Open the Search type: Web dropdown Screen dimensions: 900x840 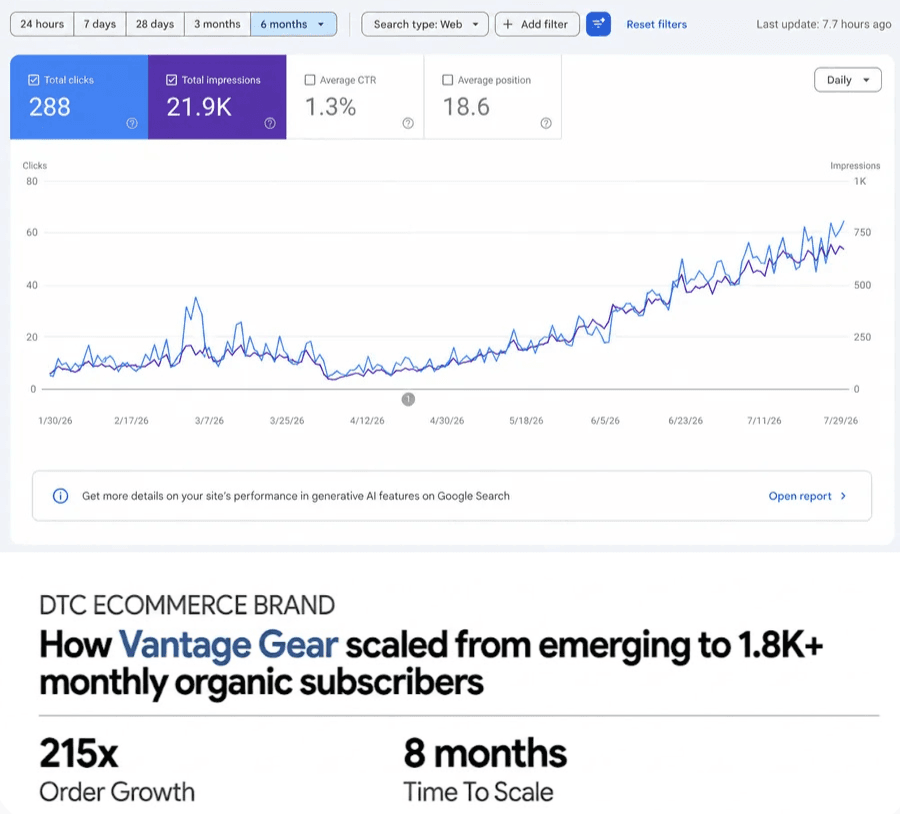coord(425,24)
